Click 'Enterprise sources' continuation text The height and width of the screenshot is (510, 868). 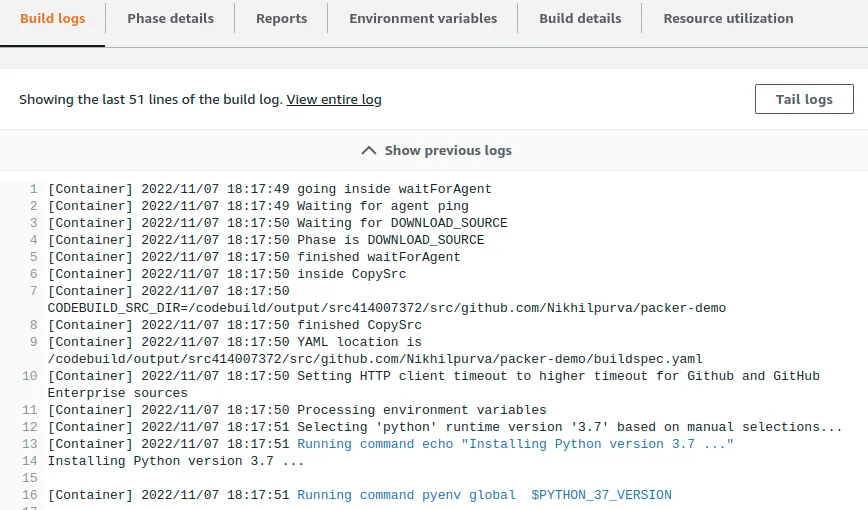117,393
